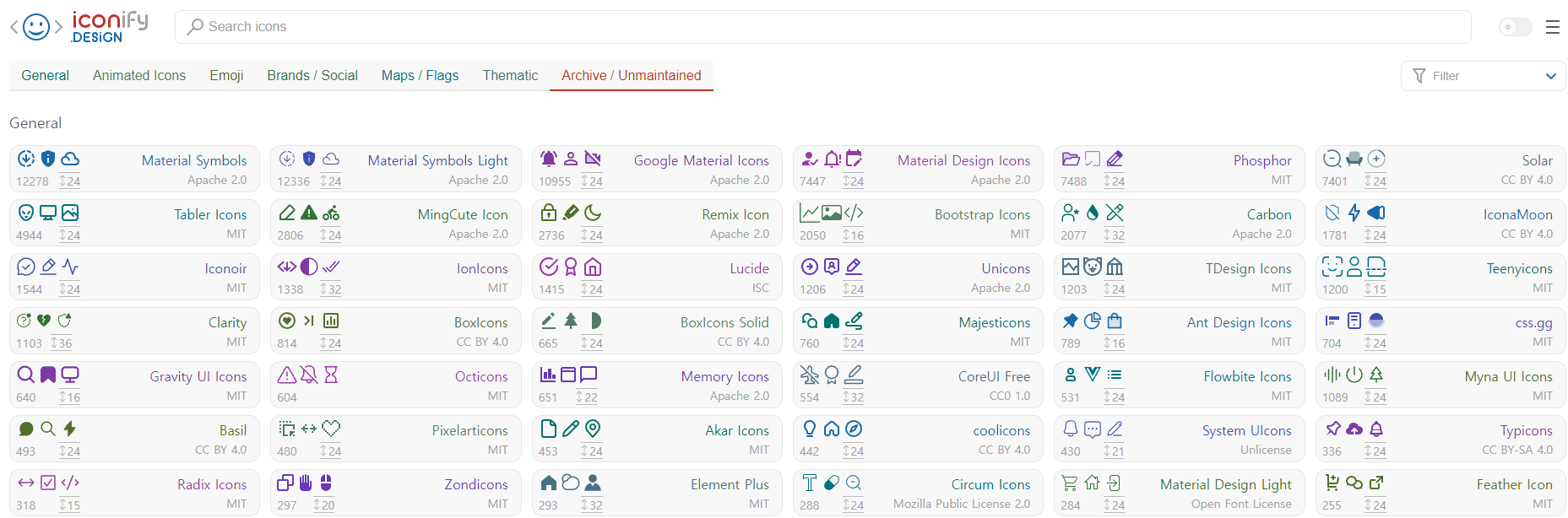This screenshot has width=1568, height=518.
Task: Click the search magnifier icon in search bar
Action: (195, 27)
